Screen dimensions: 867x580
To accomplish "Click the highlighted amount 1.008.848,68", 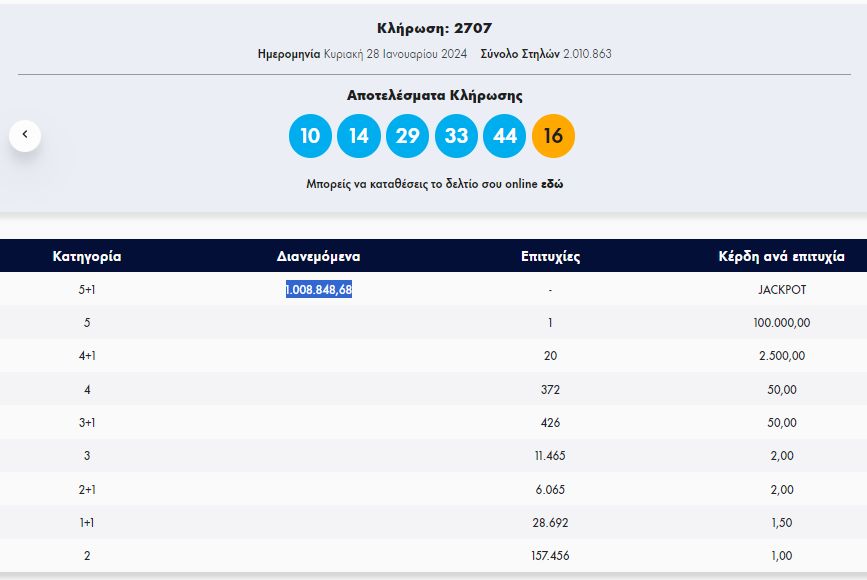I will [x=319, y=290].
